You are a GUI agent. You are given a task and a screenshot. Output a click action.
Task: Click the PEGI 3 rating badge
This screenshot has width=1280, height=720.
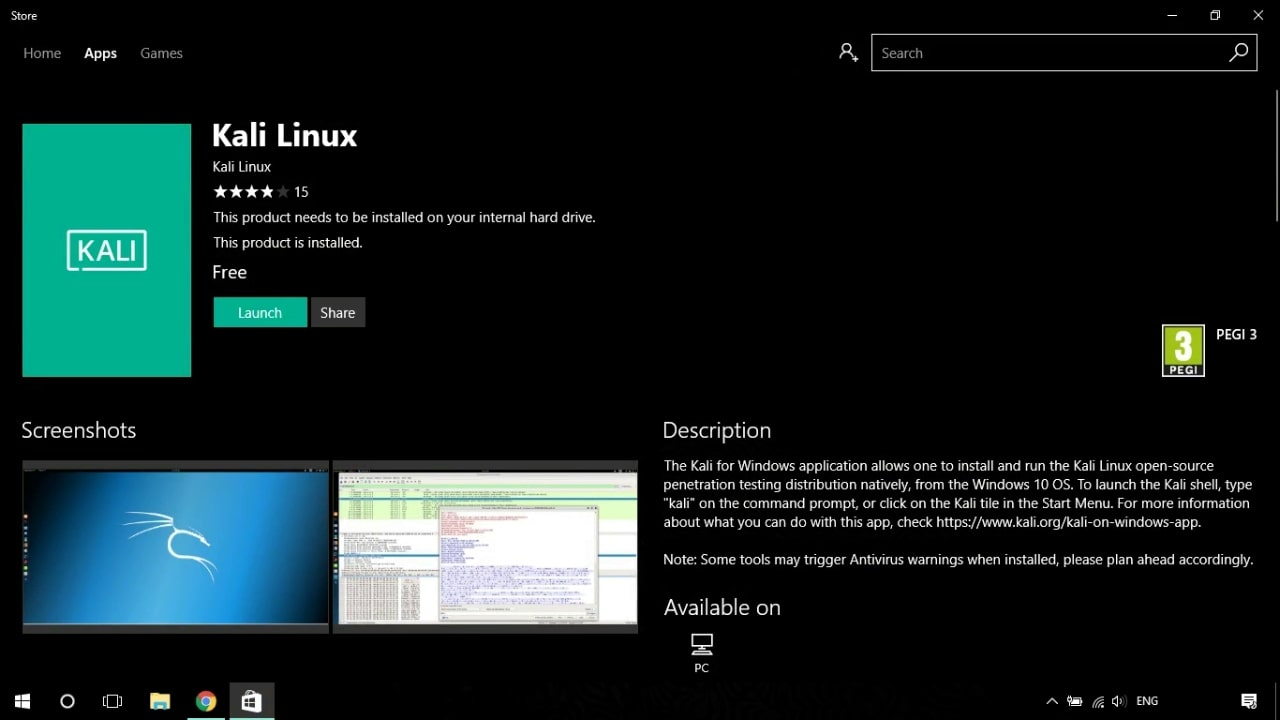pyautogui.click(x=1183, y=351)
